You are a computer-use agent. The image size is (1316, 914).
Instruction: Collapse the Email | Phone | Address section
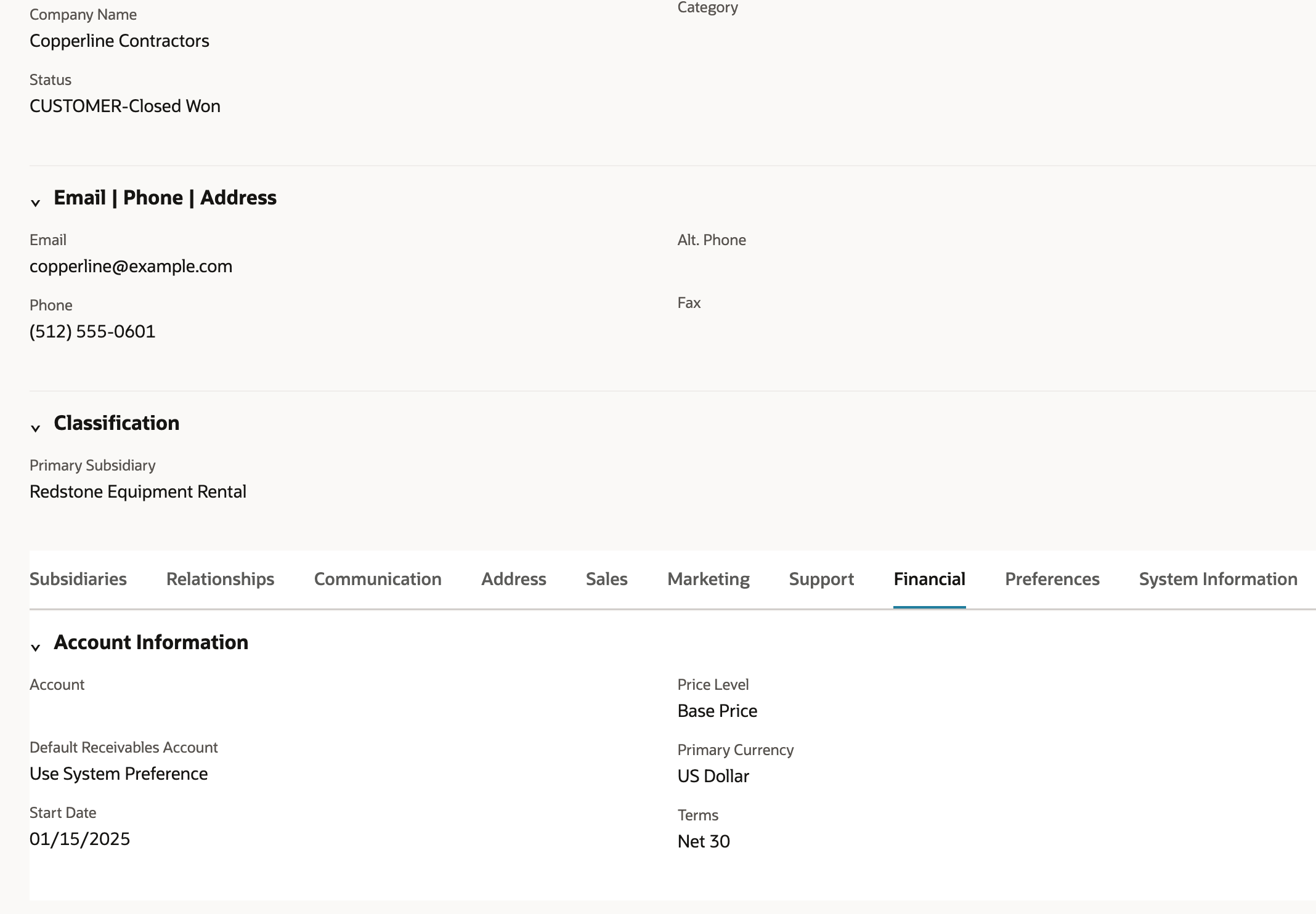pyautogui.click(x=36, y=202)
